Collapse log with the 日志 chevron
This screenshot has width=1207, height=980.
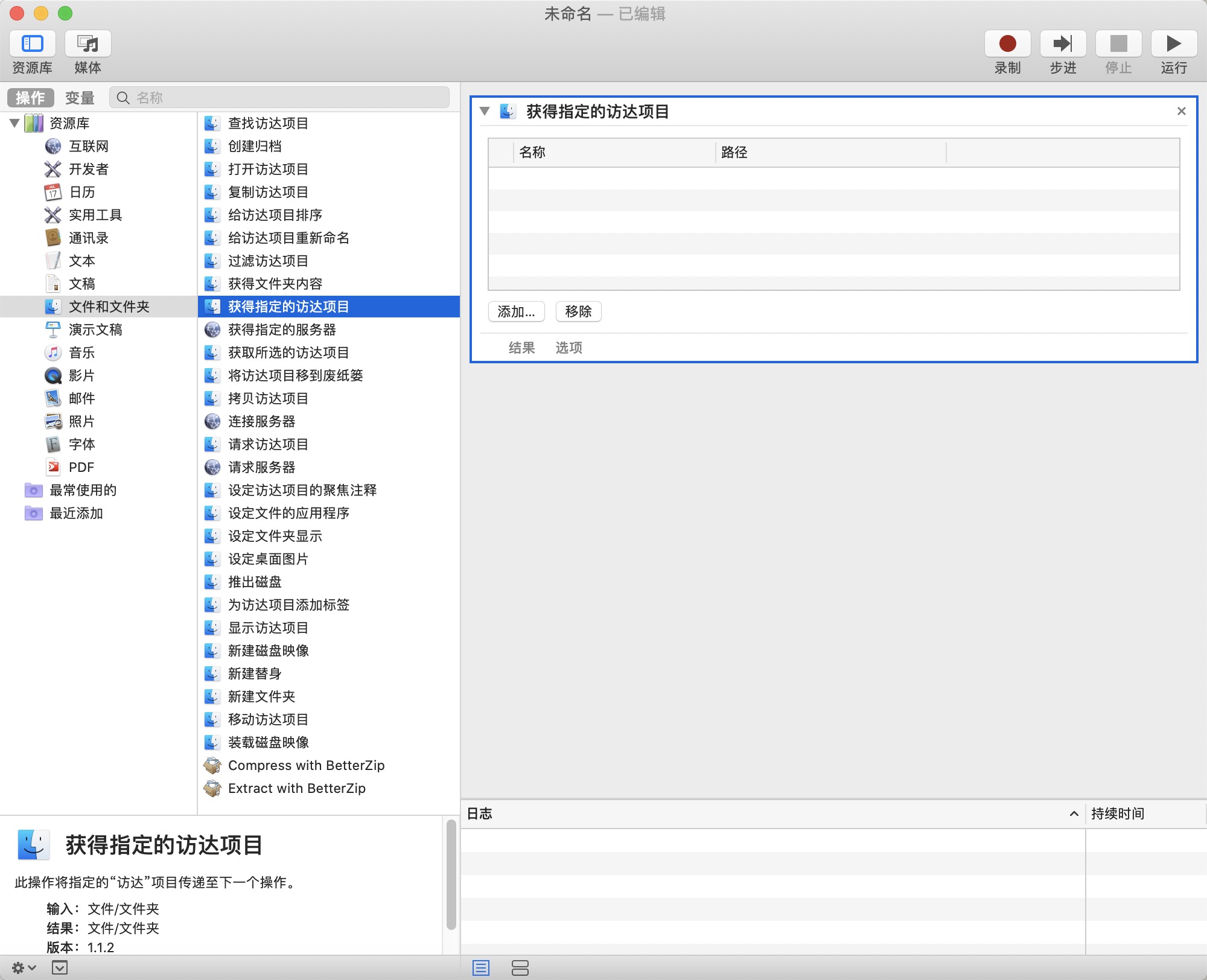(x=1074, y=813)
